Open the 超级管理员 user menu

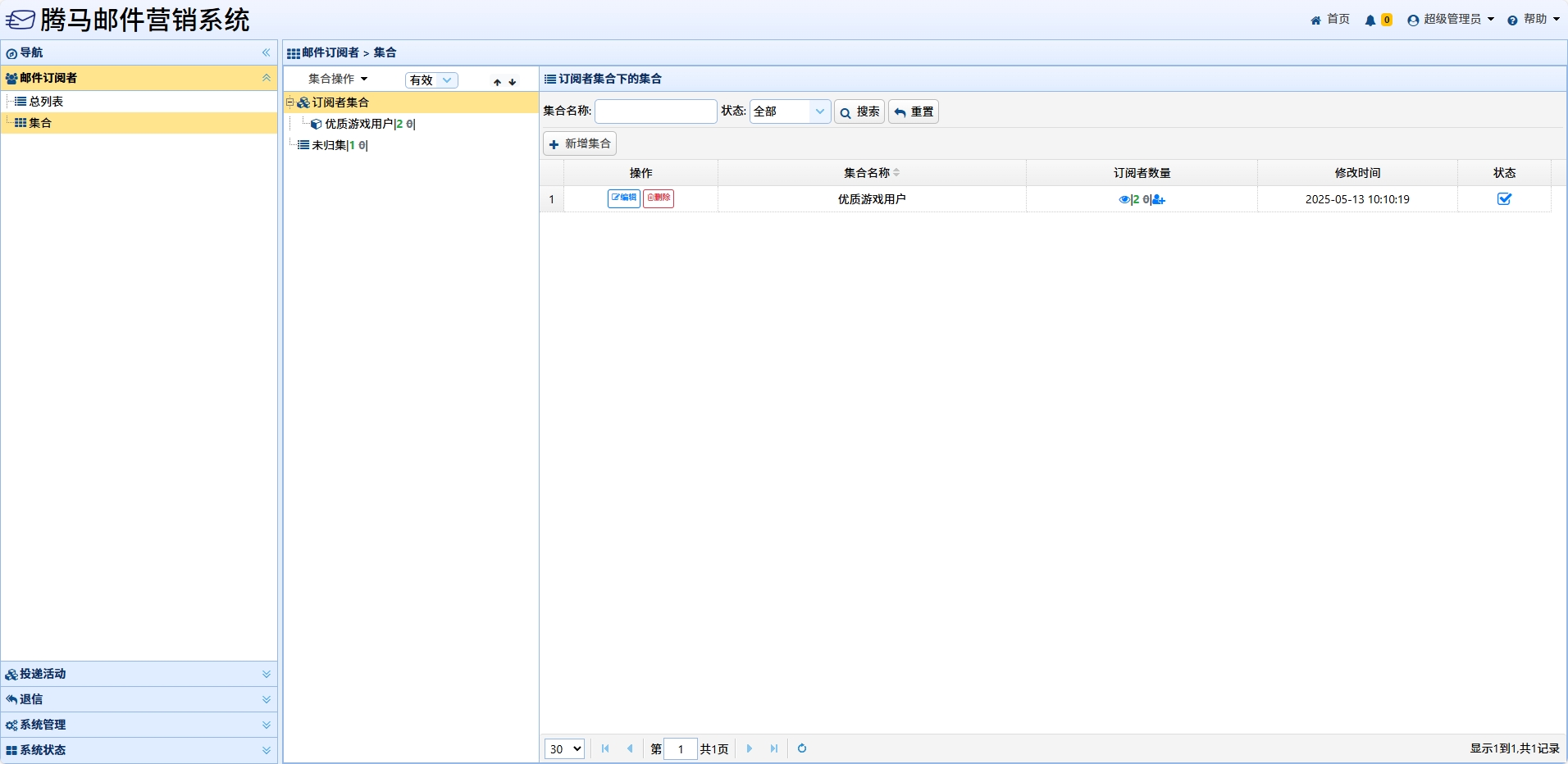(x=1451, y=20)
